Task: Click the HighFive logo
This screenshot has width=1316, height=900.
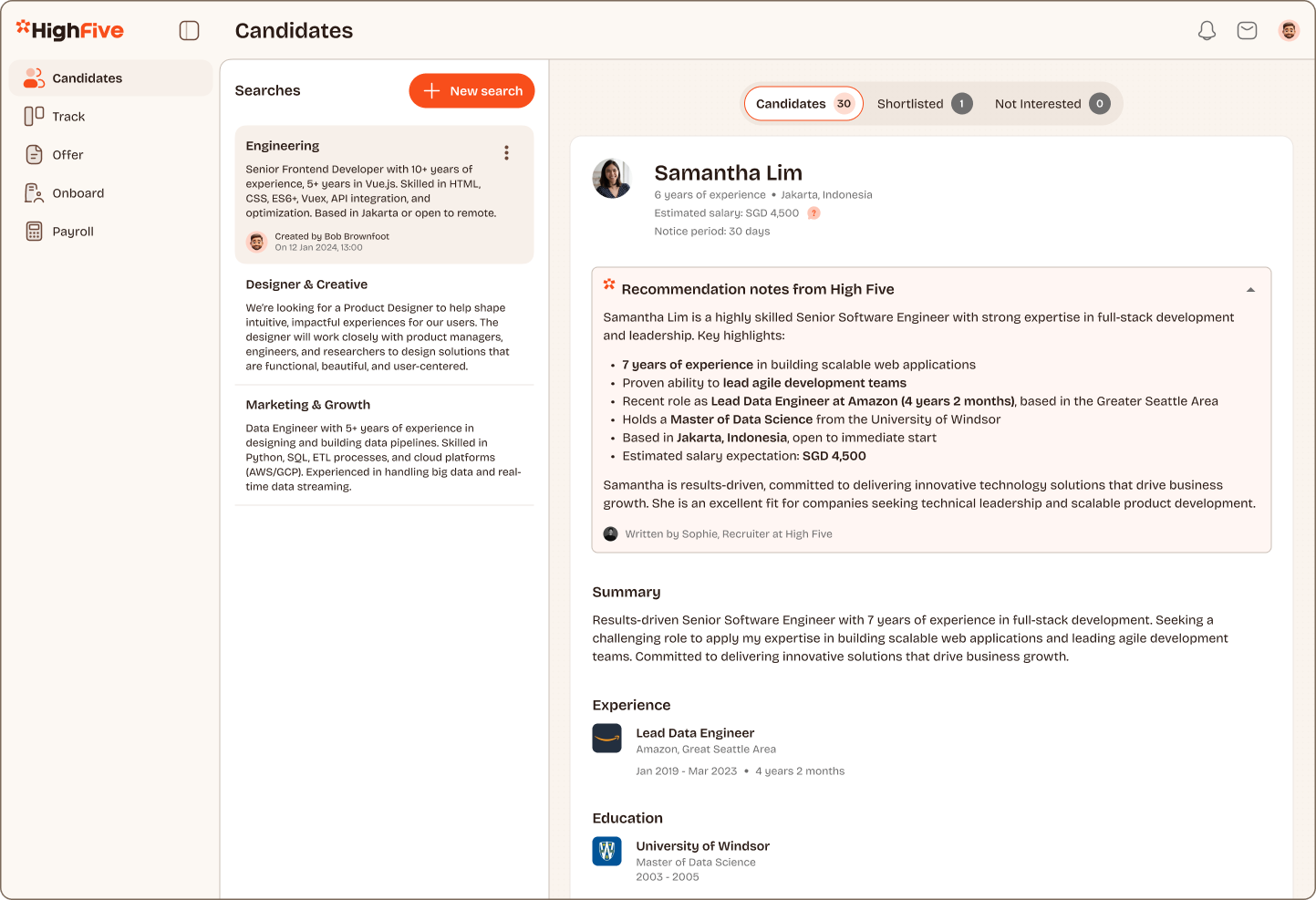Action: click(x=70, y=31)
